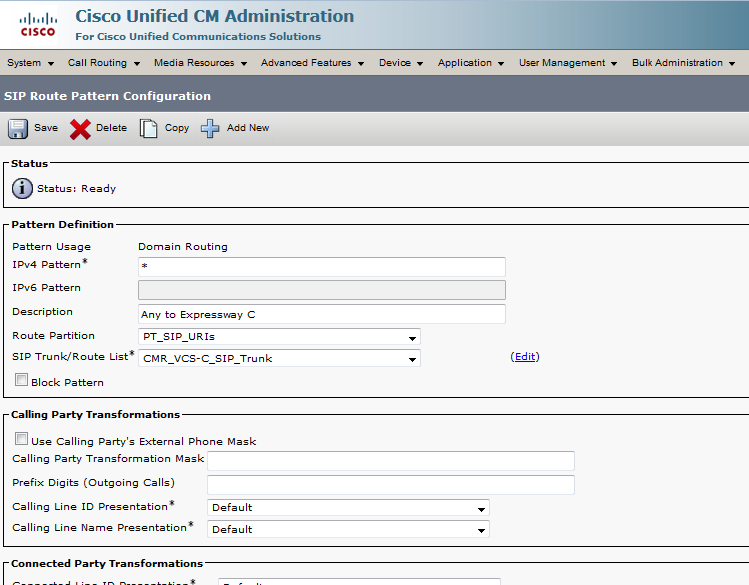The width and height of the screenshot is (749, 585).
Task: Open the Calling Line Name Presentation dropdown
Action: [348, 529]
